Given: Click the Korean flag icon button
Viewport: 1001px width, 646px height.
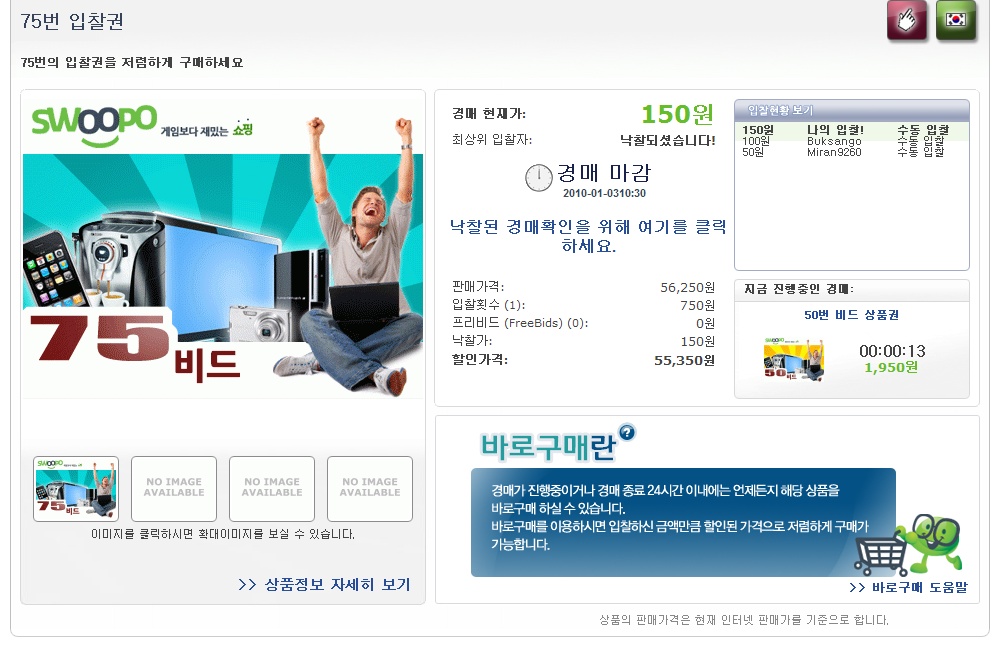Looking at the screenshot, I should click(956, 20).
